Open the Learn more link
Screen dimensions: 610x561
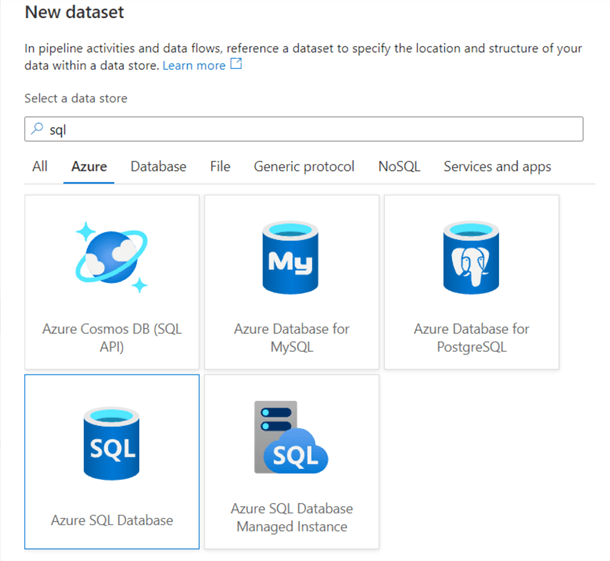(194, 65)
